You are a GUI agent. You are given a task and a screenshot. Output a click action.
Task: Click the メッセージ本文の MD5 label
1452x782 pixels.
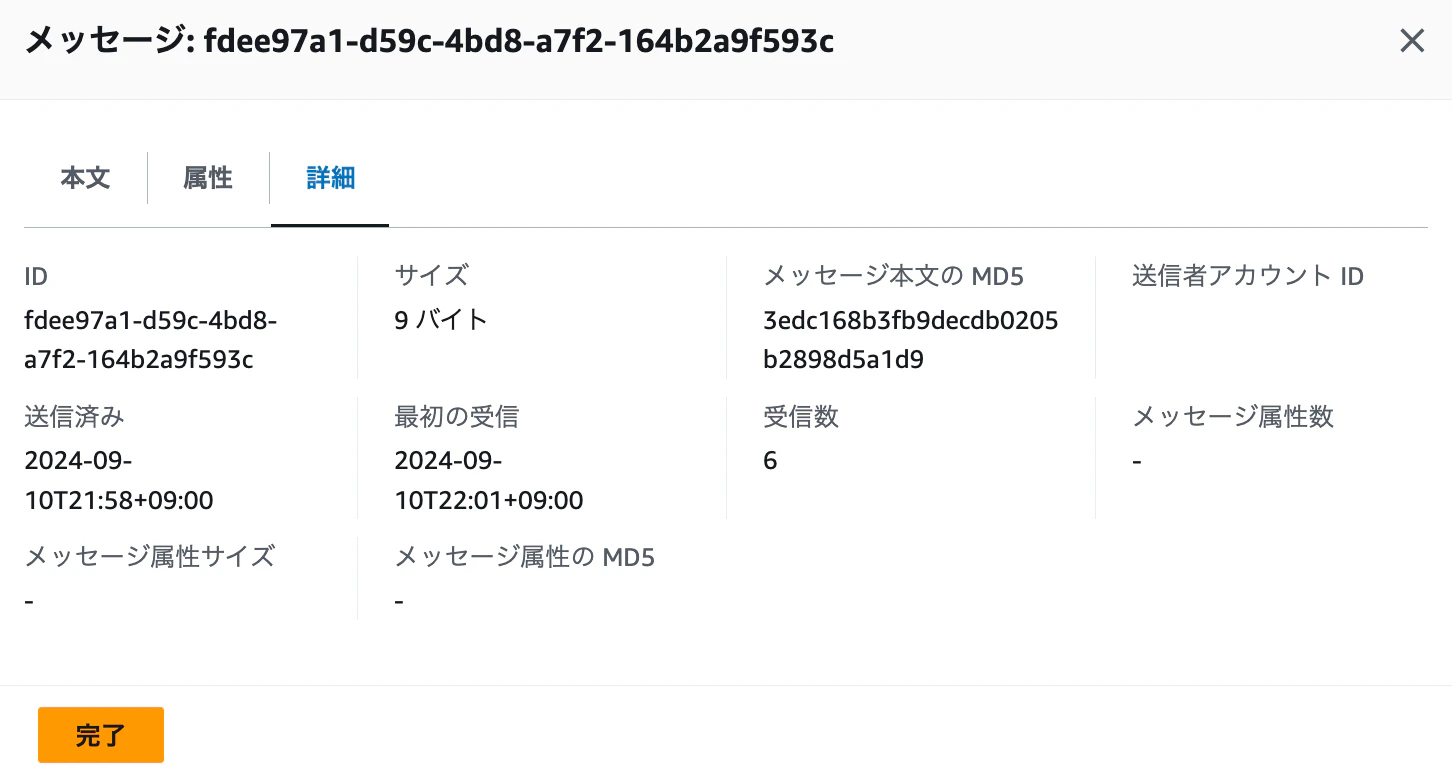click(893, 275)
